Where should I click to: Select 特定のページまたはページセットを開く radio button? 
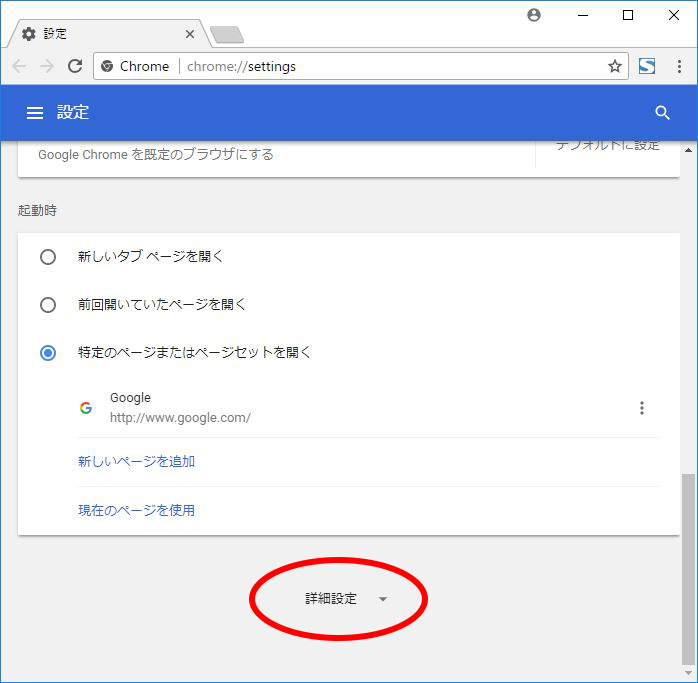pyautogui.click(x=48, y=353)
